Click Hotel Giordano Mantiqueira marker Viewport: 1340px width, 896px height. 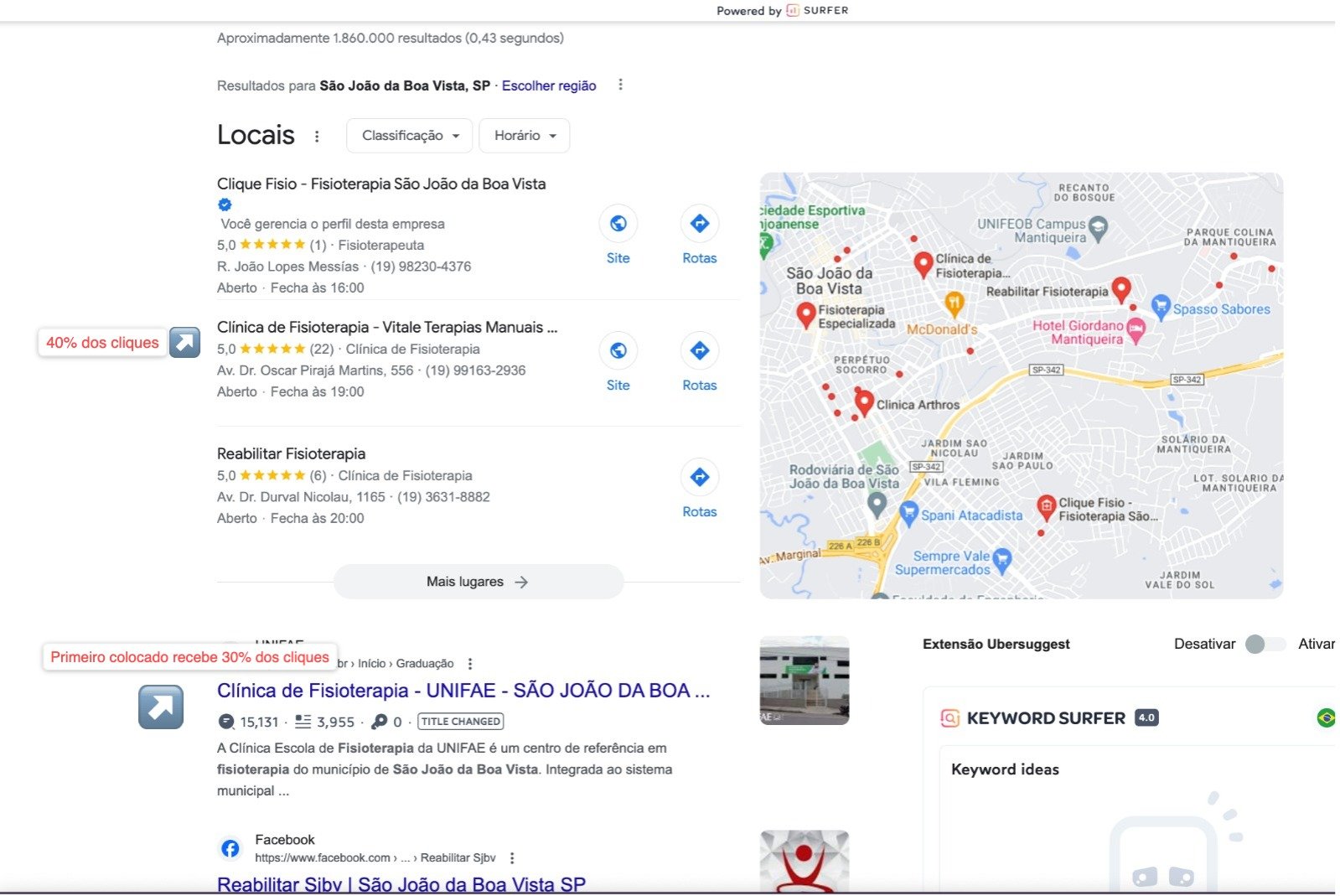1136,329
